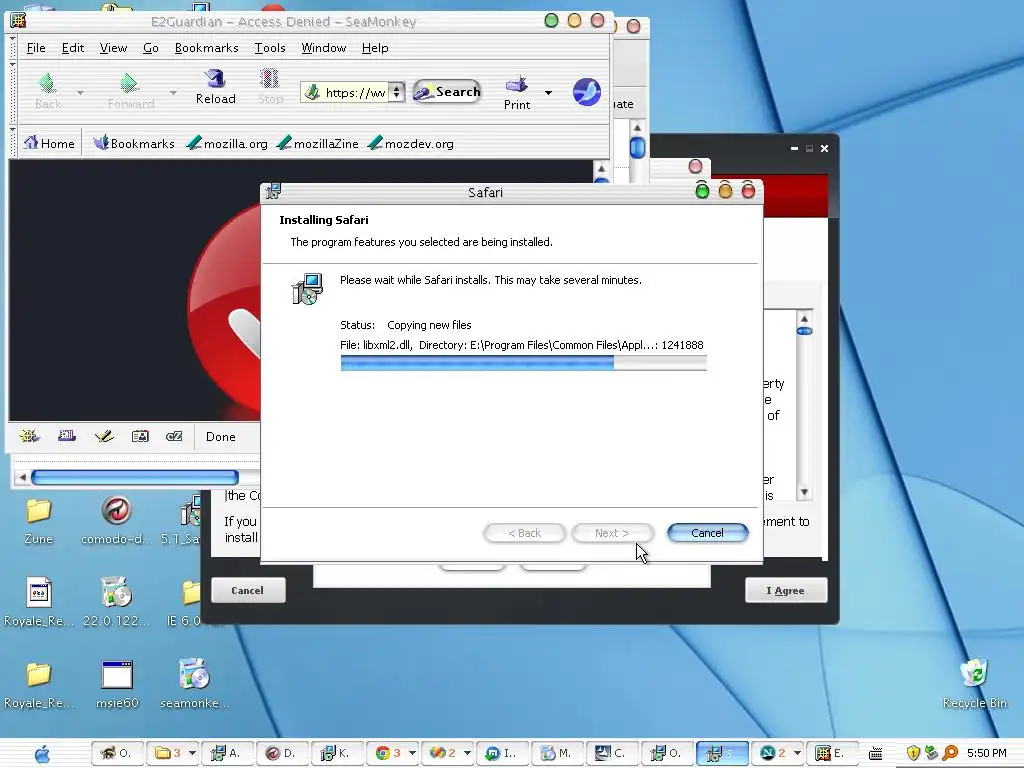Cancel the Safari installation

click(707, 533)
